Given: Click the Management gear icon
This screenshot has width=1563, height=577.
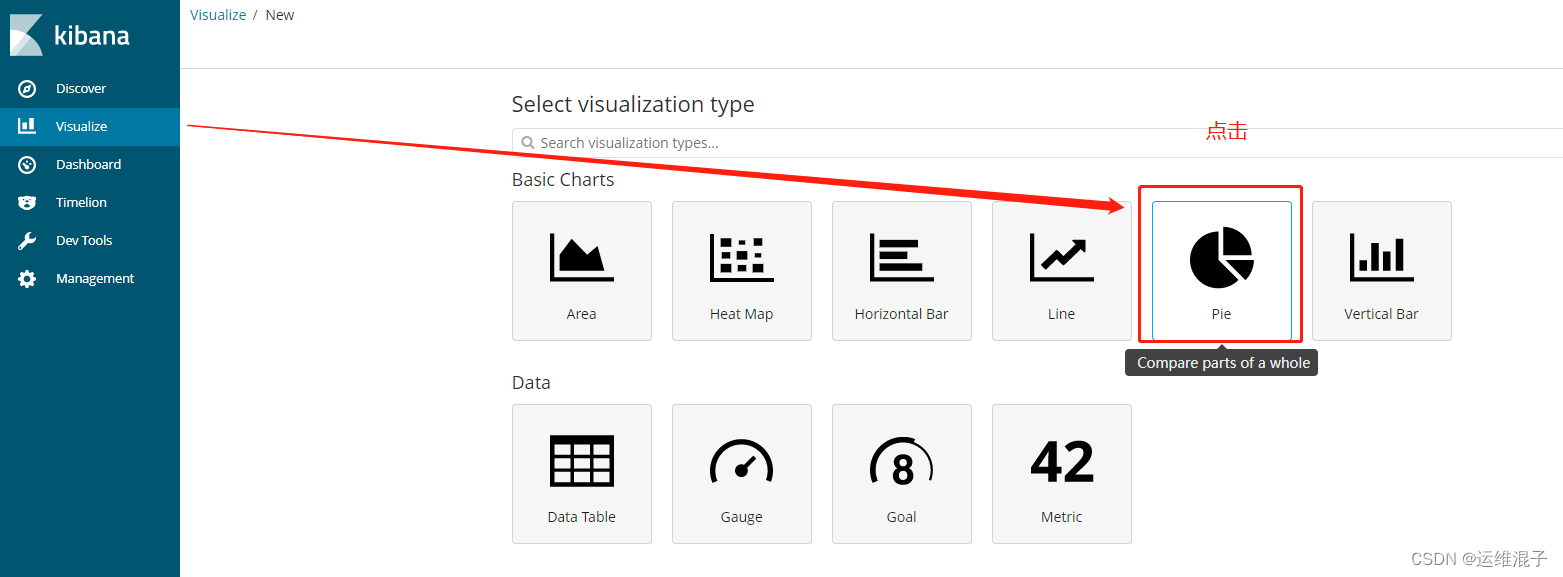Looking at the screenshot, I should point(27,279).
